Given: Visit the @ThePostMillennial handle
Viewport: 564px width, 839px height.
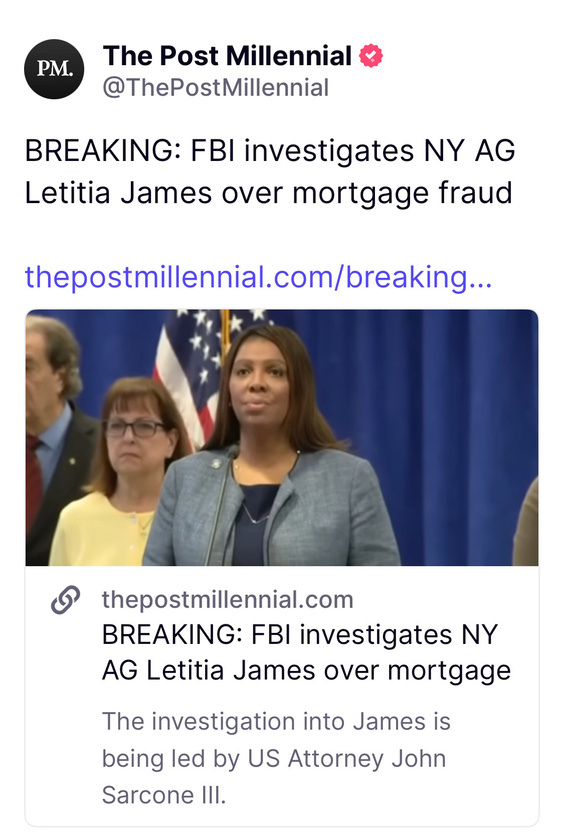Looking at the screenshot, I should 215,88.
